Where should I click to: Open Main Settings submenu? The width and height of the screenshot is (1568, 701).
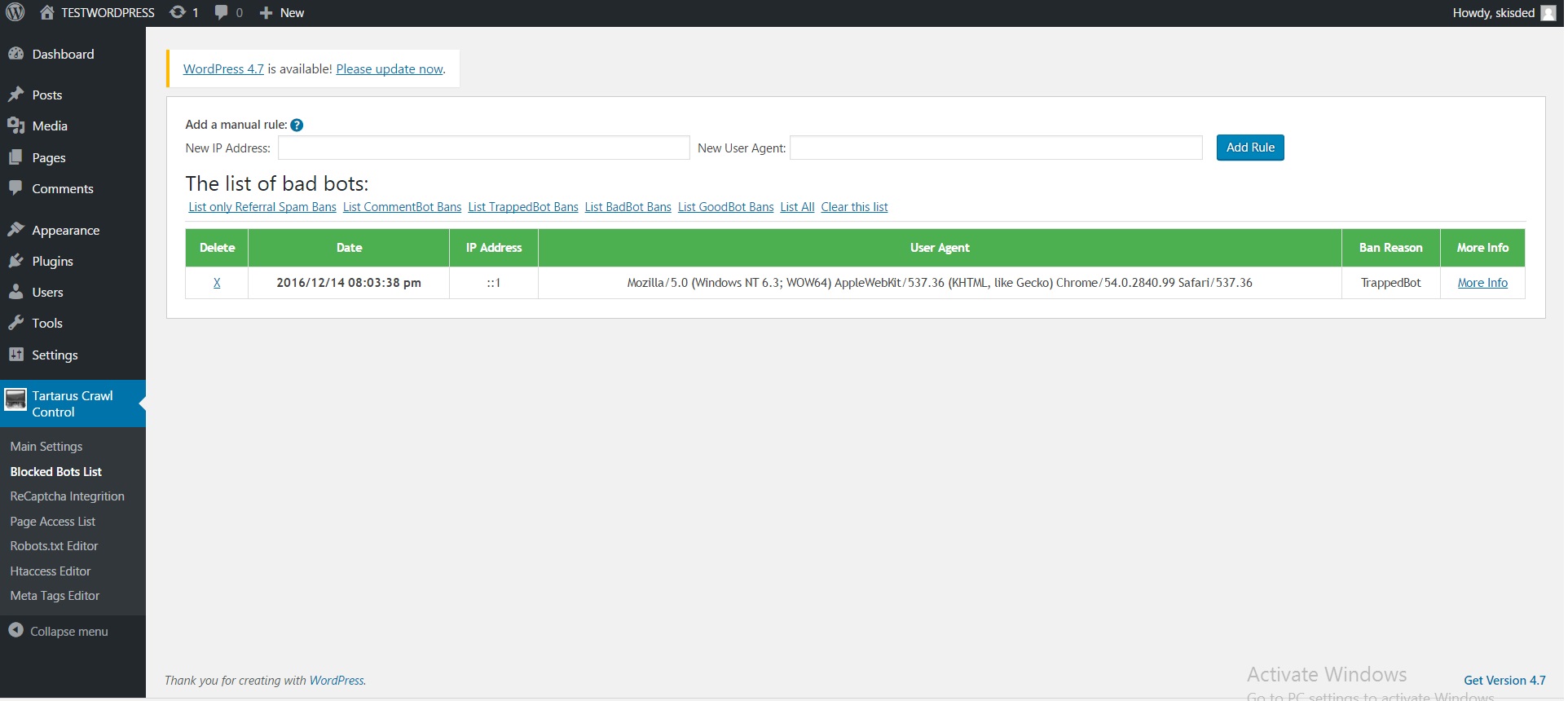click(x=46, y=447)
